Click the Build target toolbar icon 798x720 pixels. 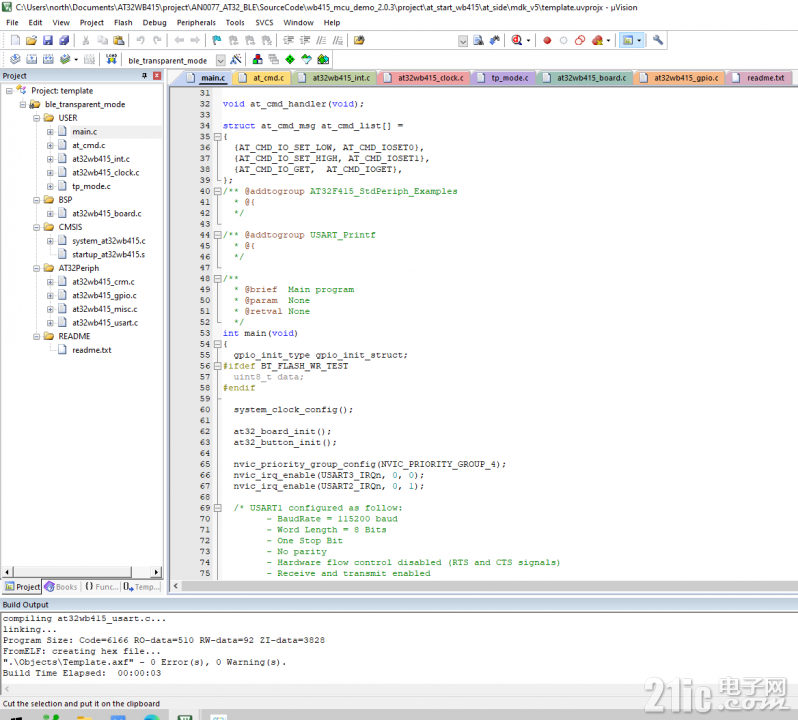tap(32, 60)
